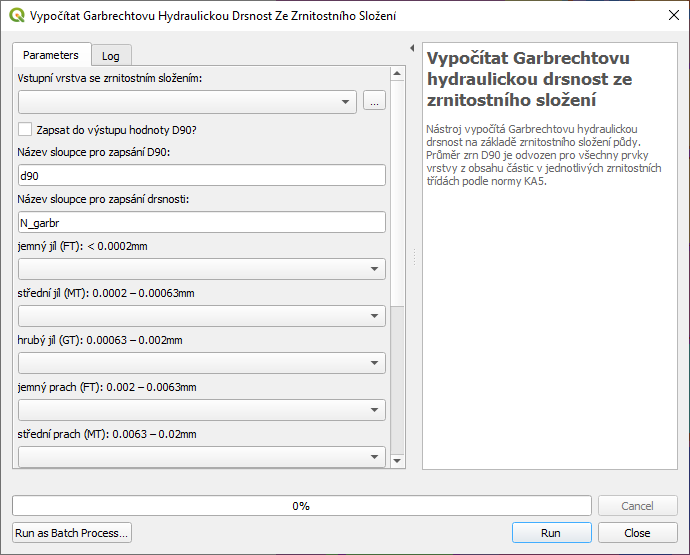
Task: Open the Log tab
Action: tap(111, 56)
